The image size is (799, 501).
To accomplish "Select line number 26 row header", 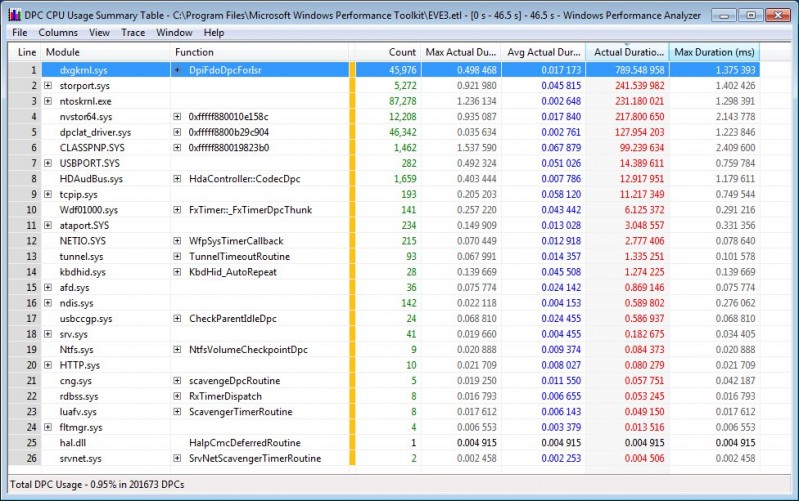I will (25, 458).
